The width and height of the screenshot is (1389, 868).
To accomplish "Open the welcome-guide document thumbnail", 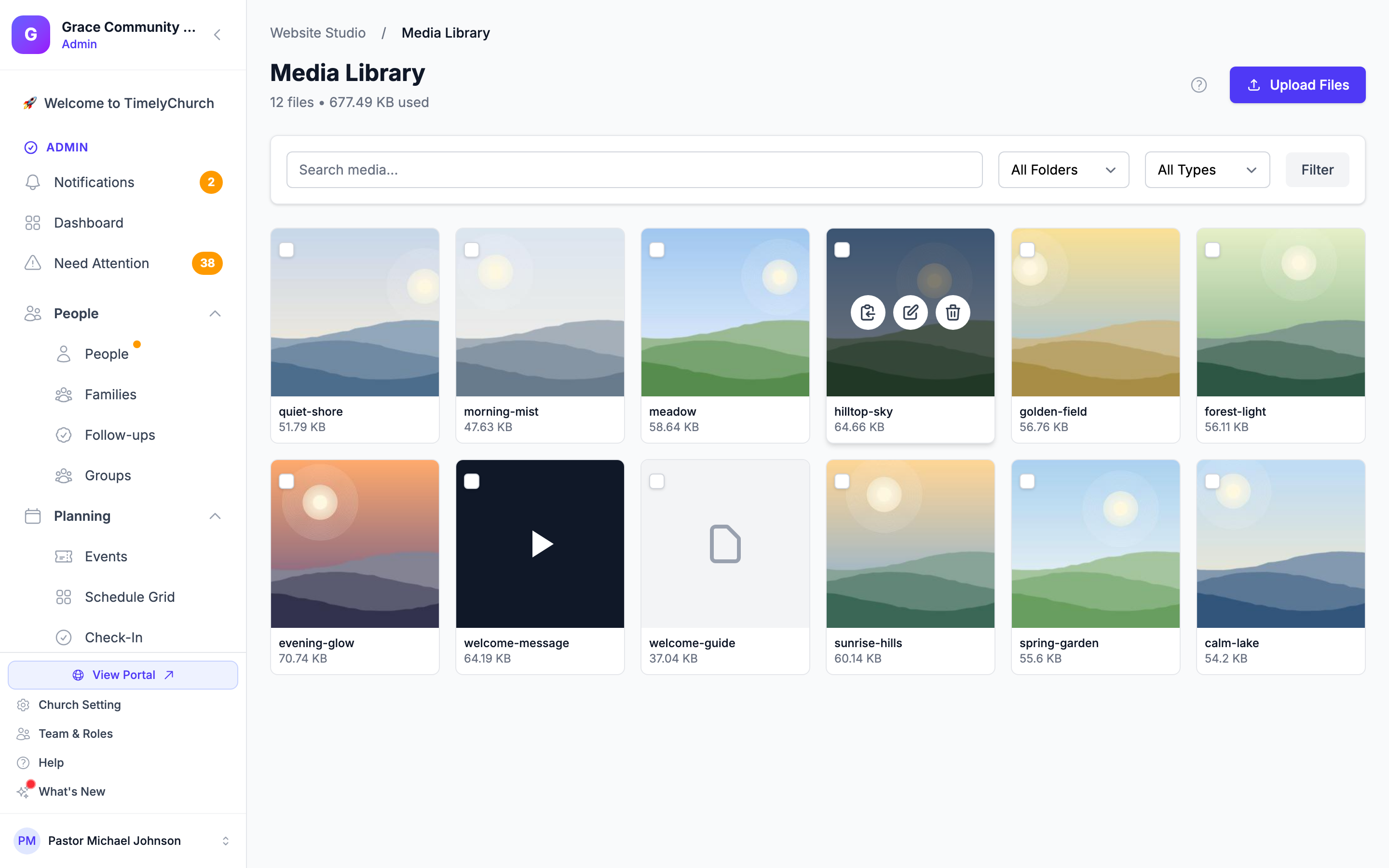I will point(725,543).
